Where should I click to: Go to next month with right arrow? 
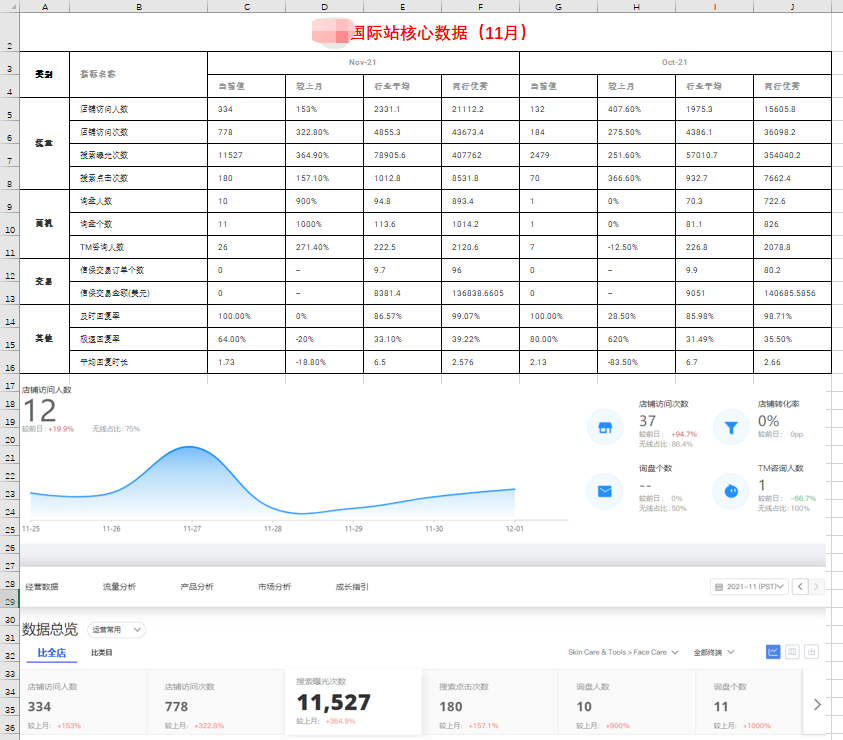click(816, 586)
